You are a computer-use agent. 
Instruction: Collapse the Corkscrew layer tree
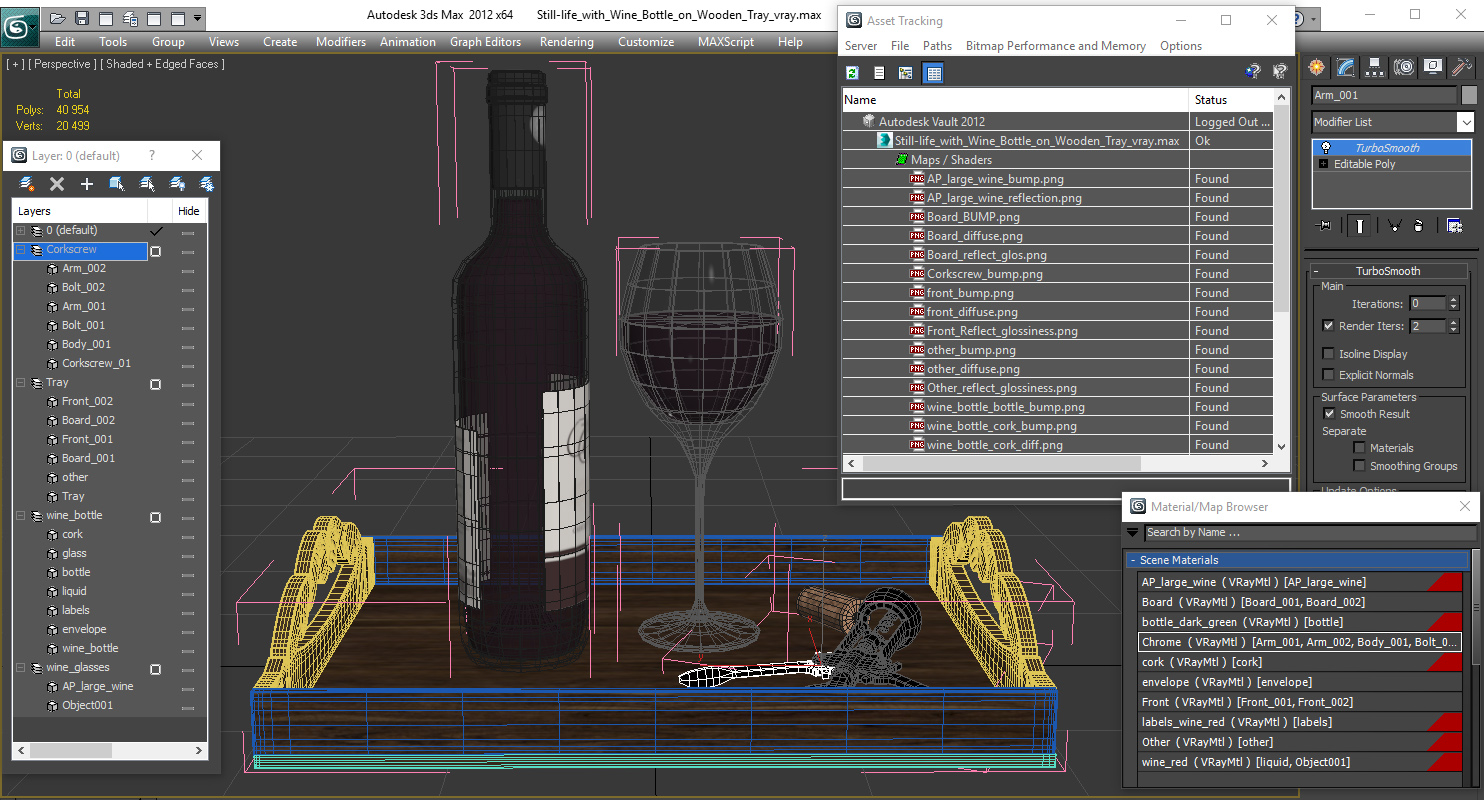(20, 250)
